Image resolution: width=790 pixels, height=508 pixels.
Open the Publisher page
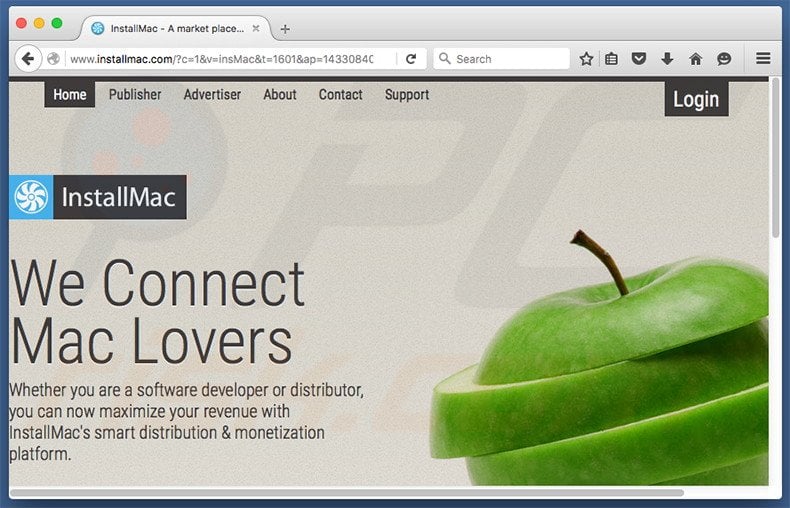tap(135, 94)
